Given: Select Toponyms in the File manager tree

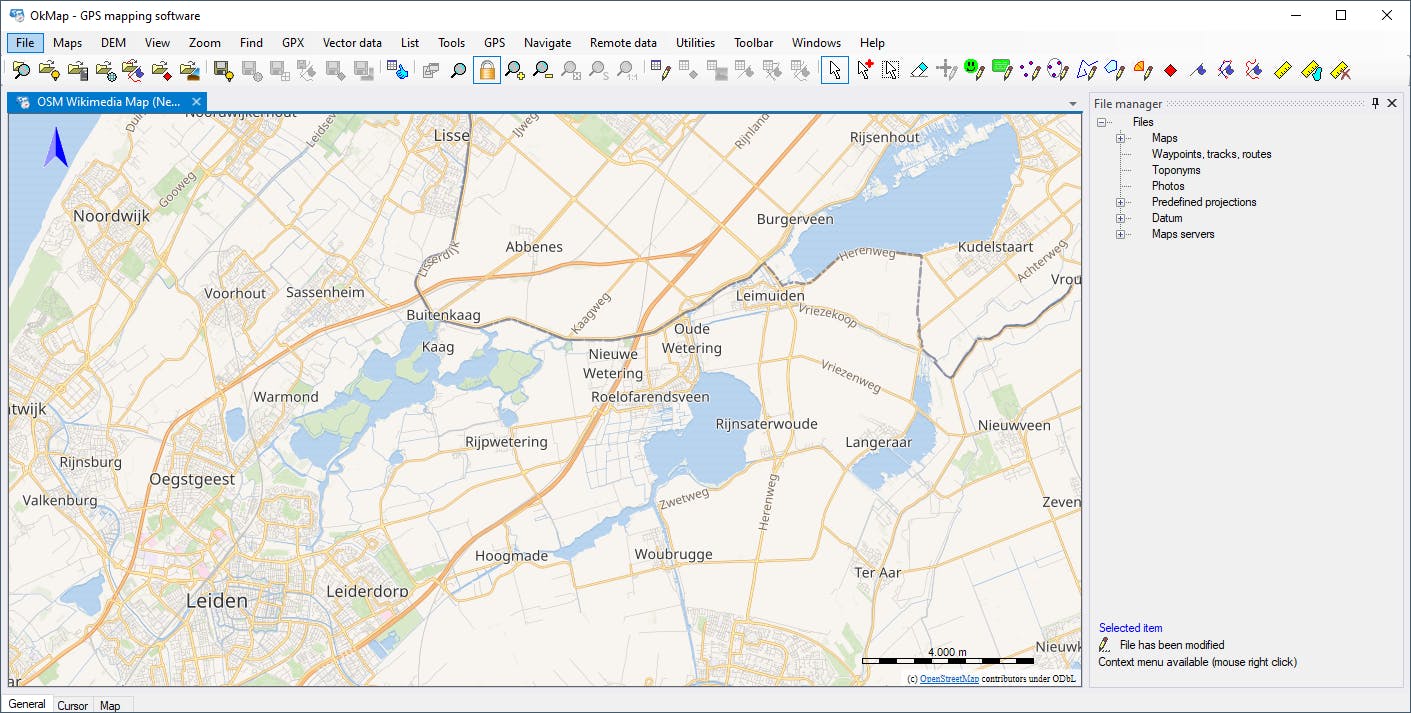Looking at the screenshot, I should click(x=1175, y=169).
